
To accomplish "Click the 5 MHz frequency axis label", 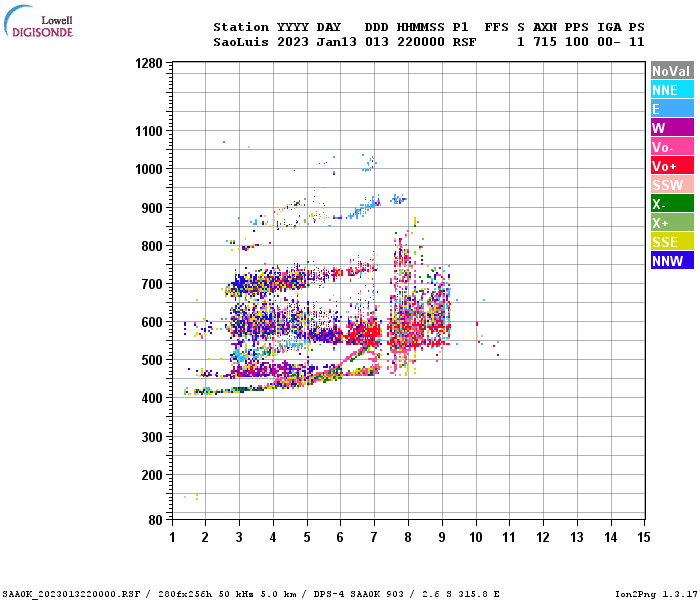I will [x=307, y=537].
